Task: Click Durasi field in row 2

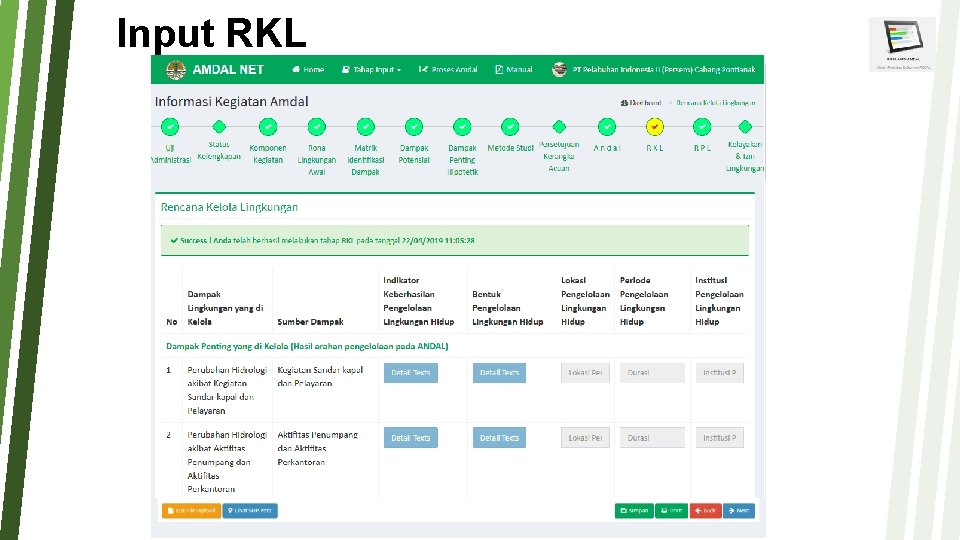Action: [652, 438]
